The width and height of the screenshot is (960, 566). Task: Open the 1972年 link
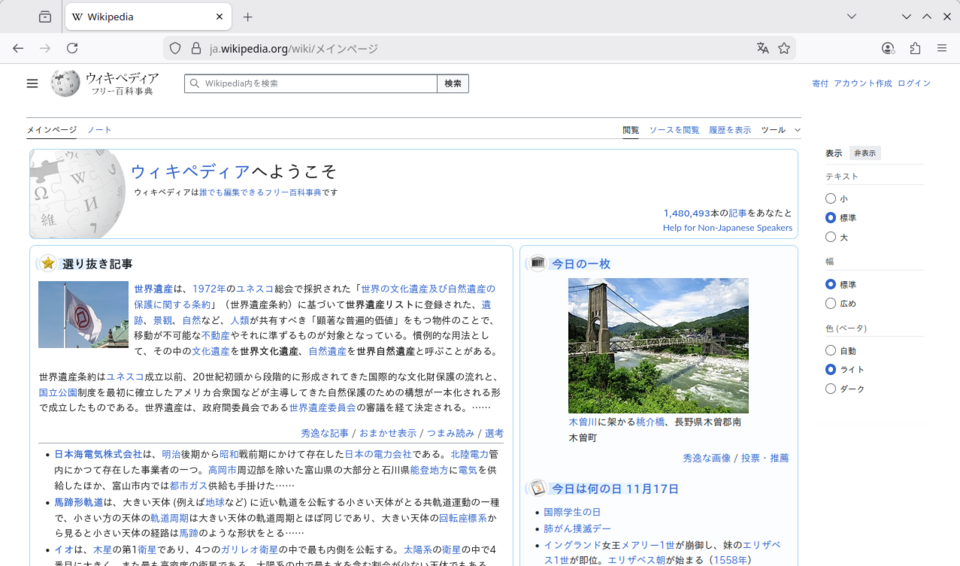point(209,289)
